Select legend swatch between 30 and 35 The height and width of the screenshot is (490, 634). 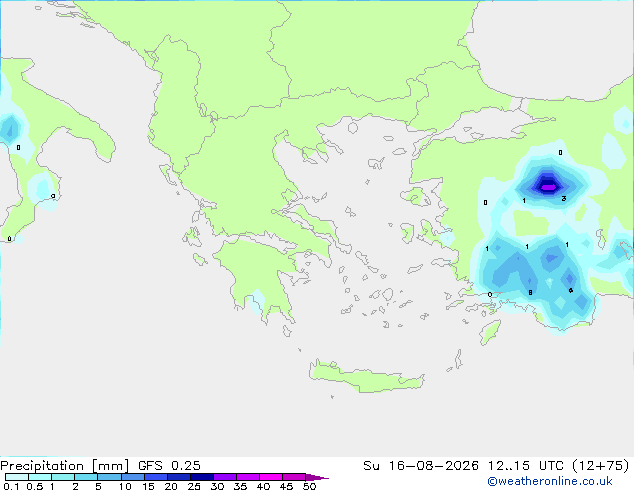pos(225,477)
